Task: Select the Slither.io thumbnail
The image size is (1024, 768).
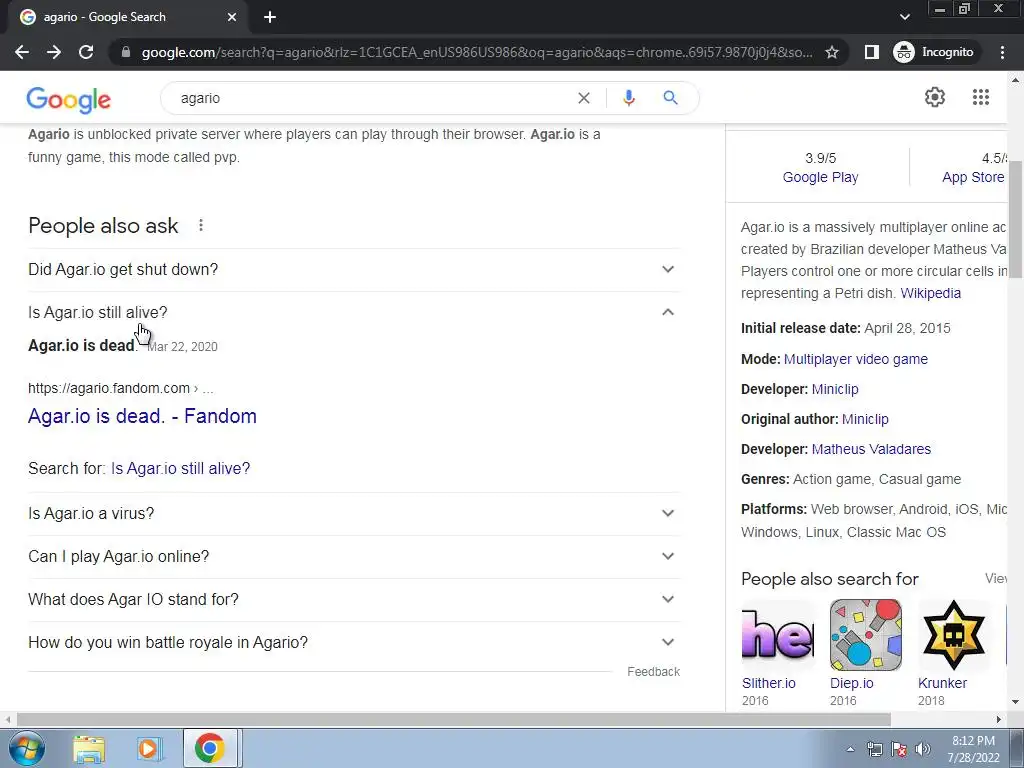Action: tap(778, 635)
